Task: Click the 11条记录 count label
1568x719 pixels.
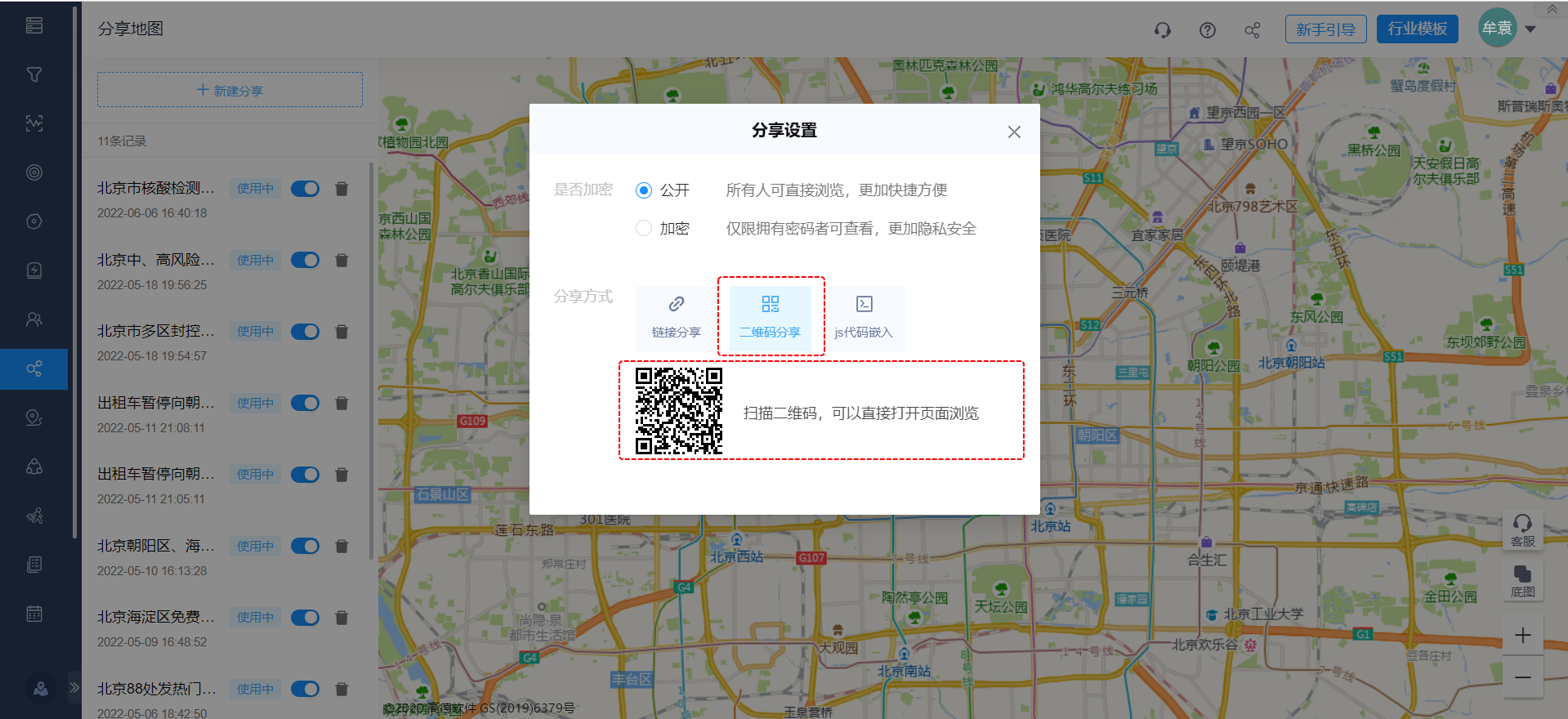Action: pyautogui.click(x=122, y=141)
